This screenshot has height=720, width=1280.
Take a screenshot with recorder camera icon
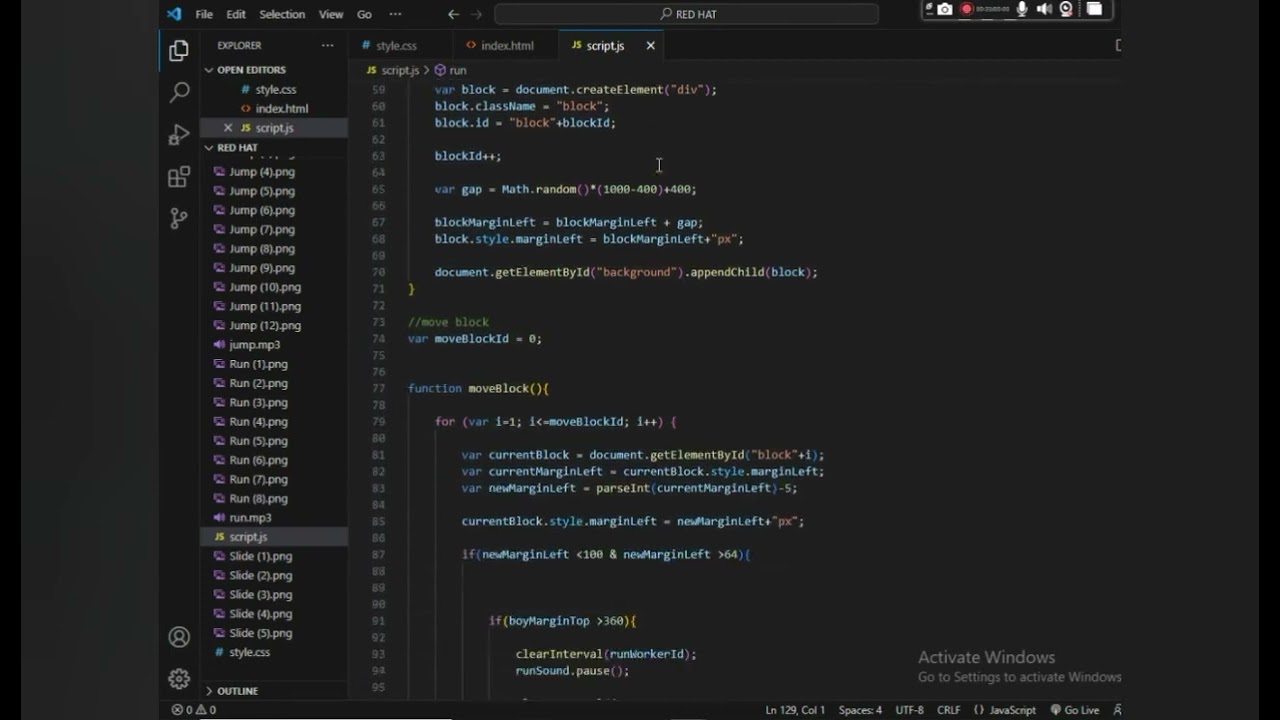(x=945, y=9)
